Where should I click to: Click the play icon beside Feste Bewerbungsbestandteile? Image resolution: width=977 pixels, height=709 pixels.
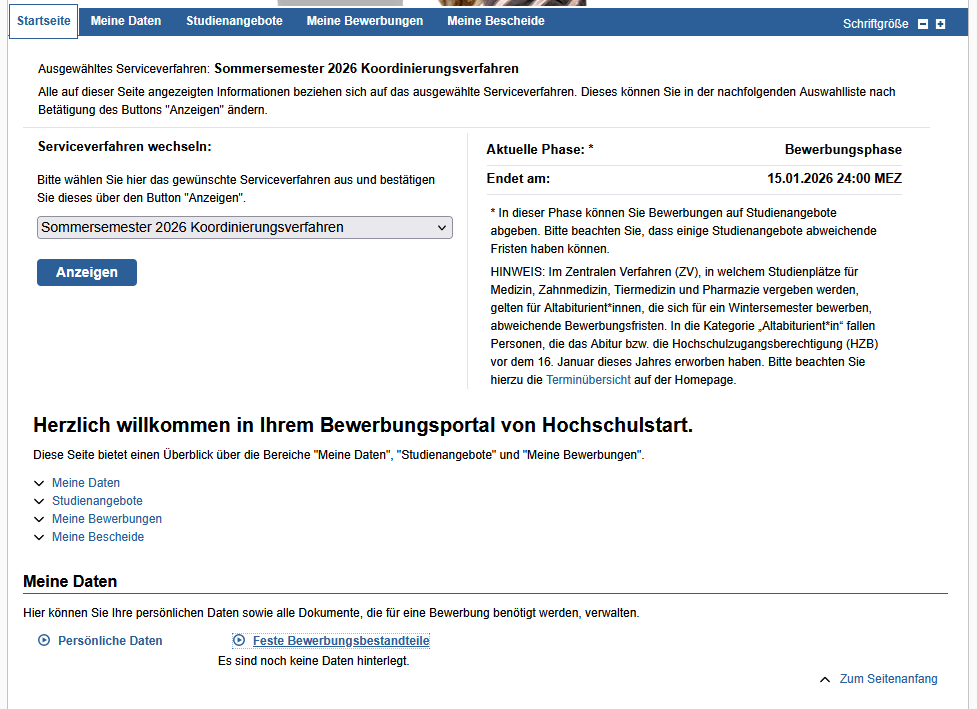239,641
